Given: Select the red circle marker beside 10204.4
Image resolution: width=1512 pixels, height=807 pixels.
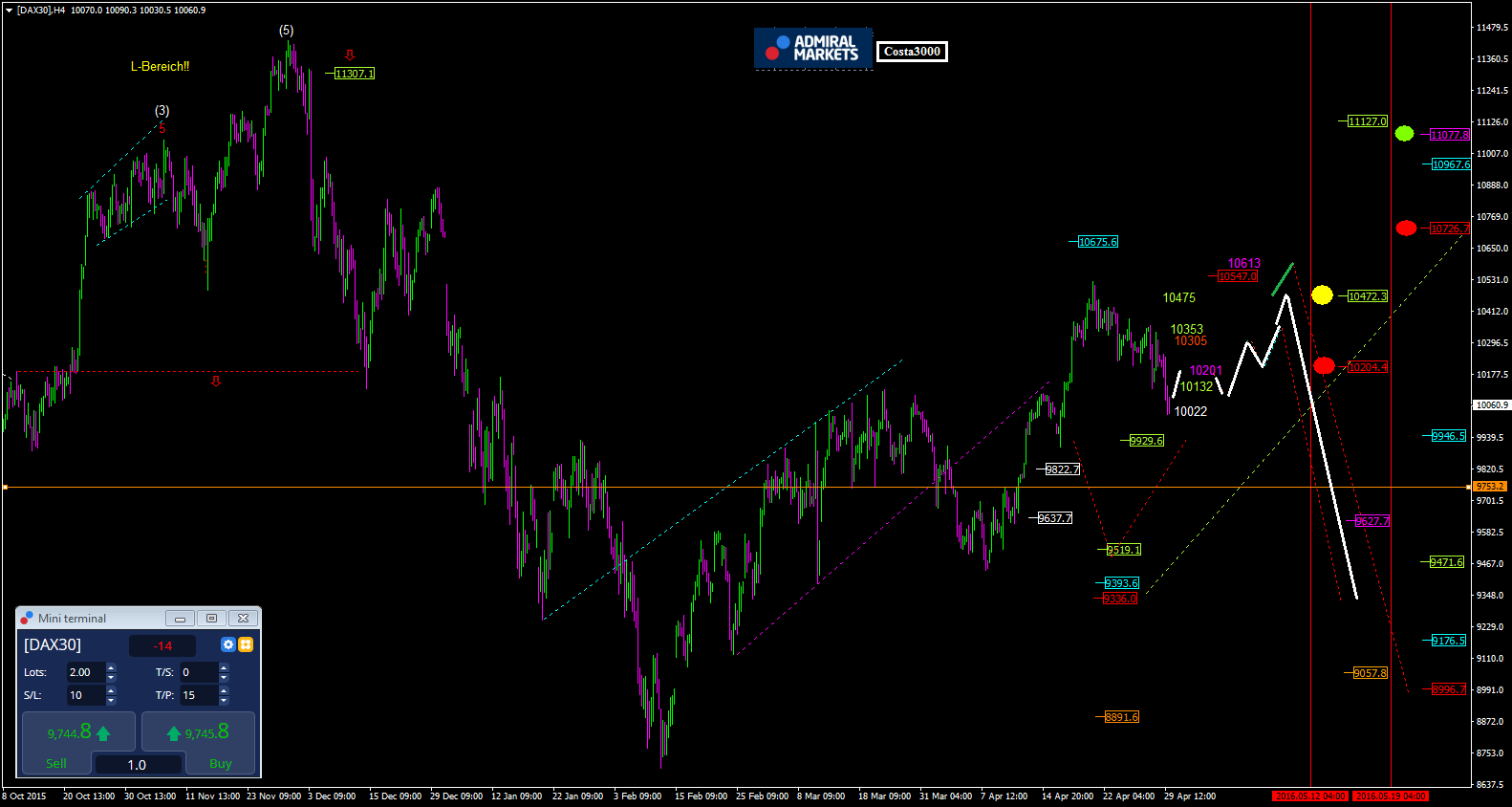Looking at the screenshot, I should (x=1324, y=366).
